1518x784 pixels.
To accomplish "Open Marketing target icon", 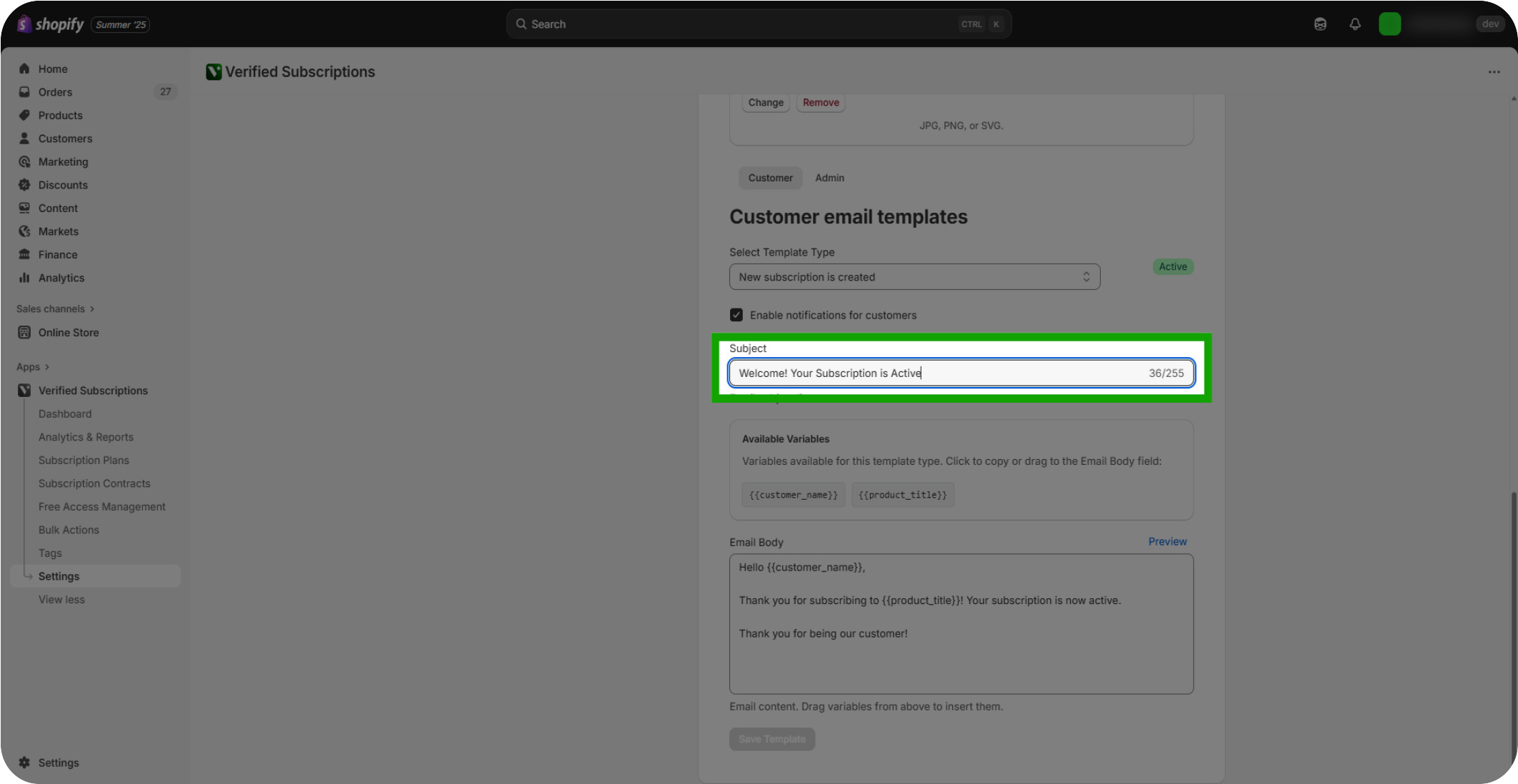I will (24, 161).
